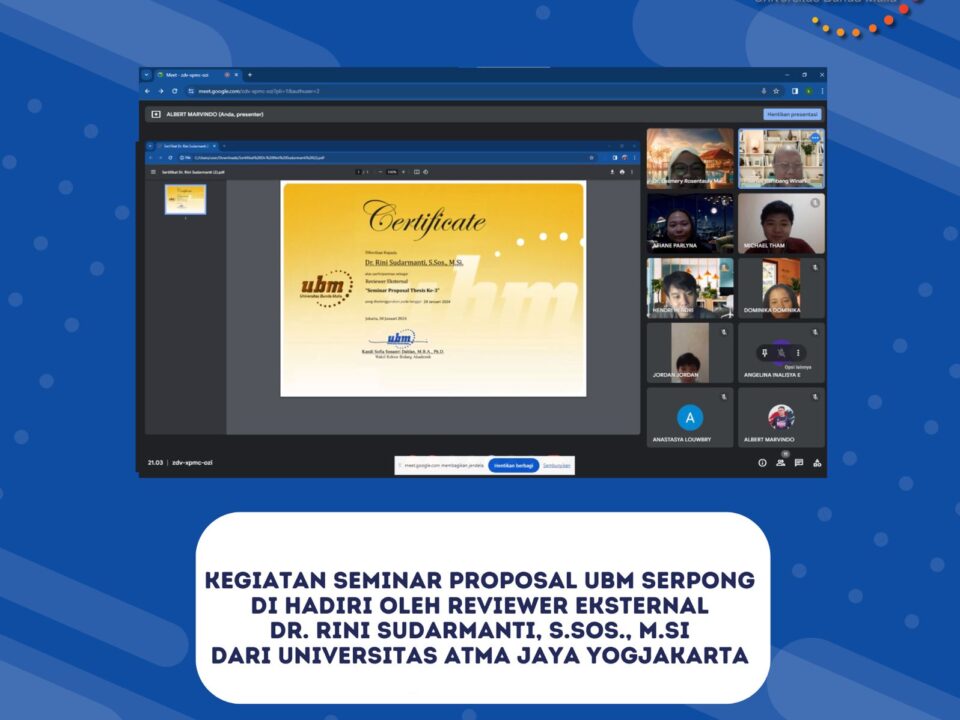The height and width of the screenshot is (720, 960).
Task: View site information icon for meet.google.com
Action: 191,91
